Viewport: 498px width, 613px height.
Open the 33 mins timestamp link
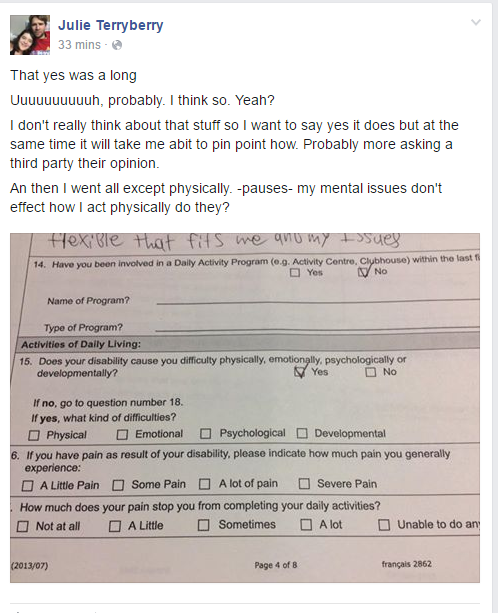(x=79, y=45)
